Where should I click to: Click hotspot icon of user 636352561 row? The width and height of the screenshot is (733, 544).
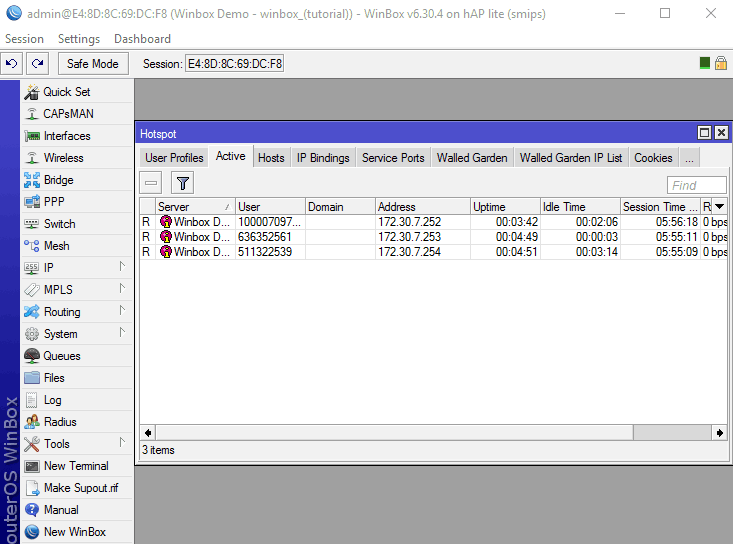(165, 237)
